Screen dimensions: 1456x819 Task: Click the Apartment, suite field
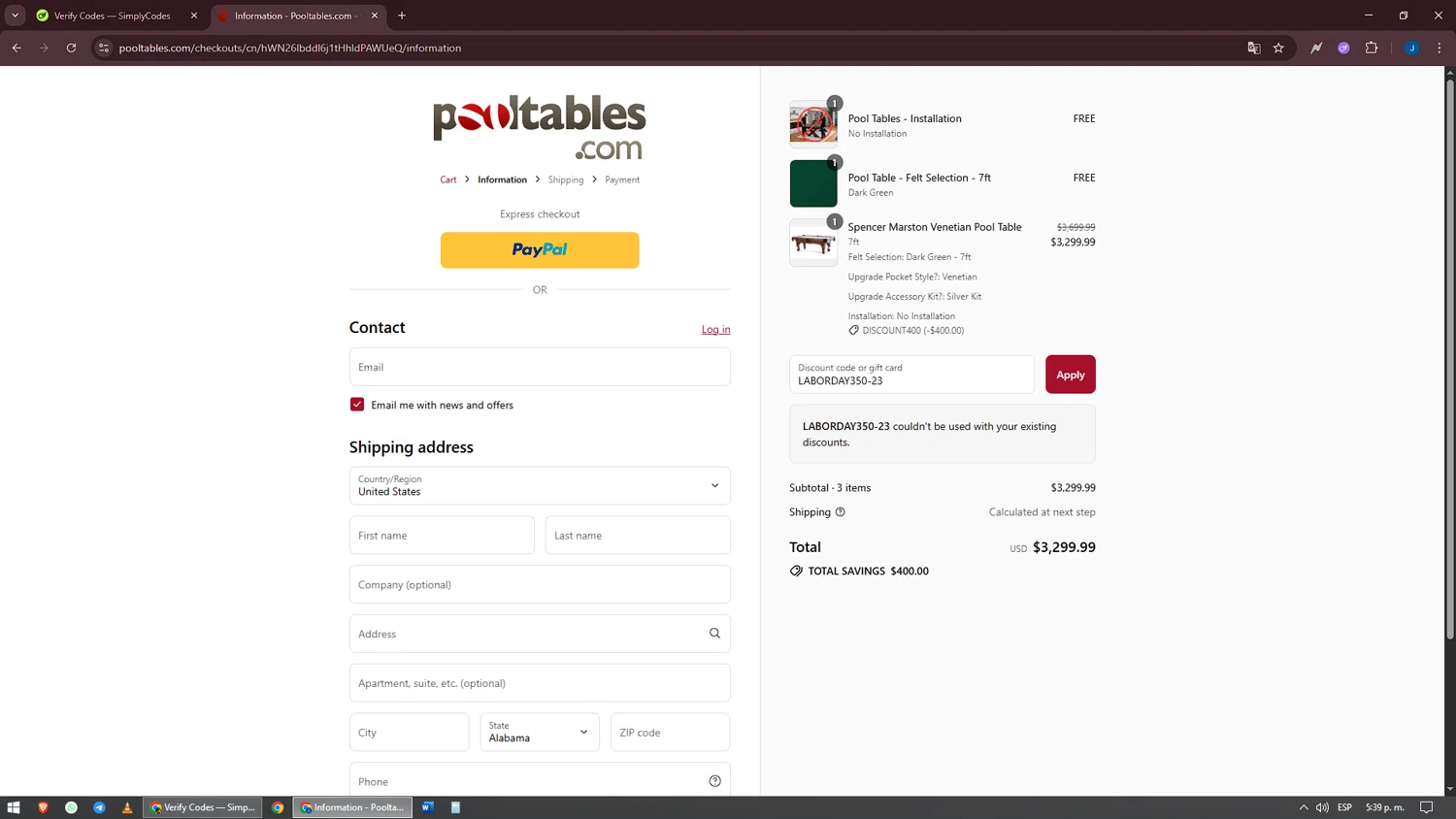tap(540, 683)
